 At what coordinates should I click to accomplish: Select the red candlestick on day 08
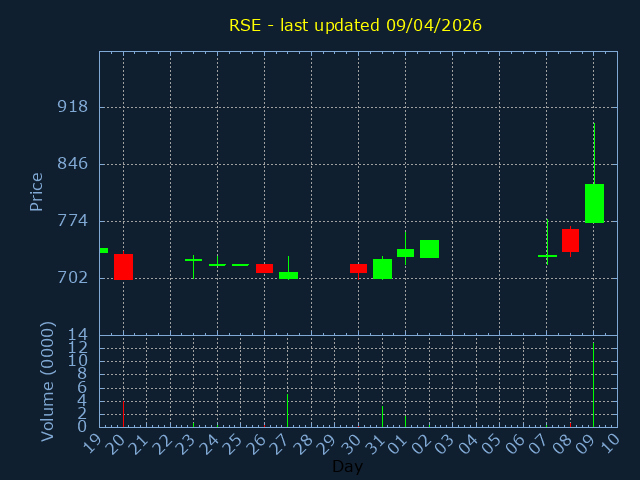(x=570, y=240)
